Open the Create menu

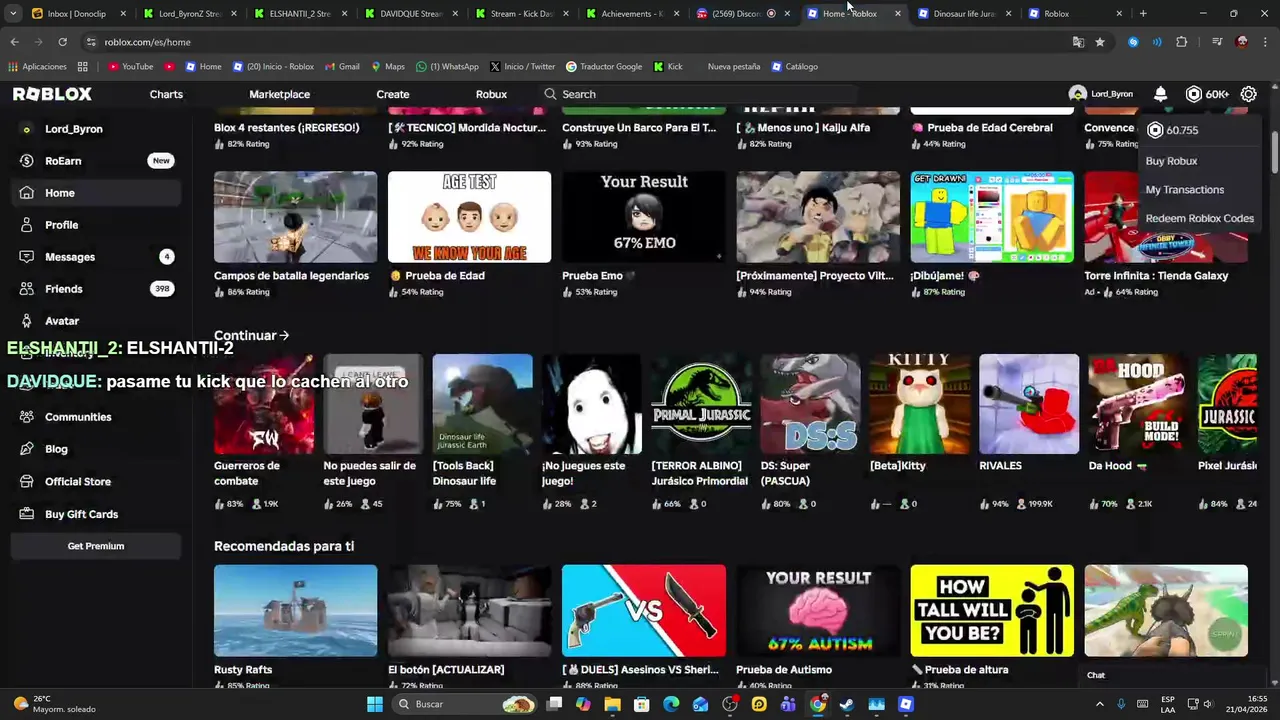point(393,94)
